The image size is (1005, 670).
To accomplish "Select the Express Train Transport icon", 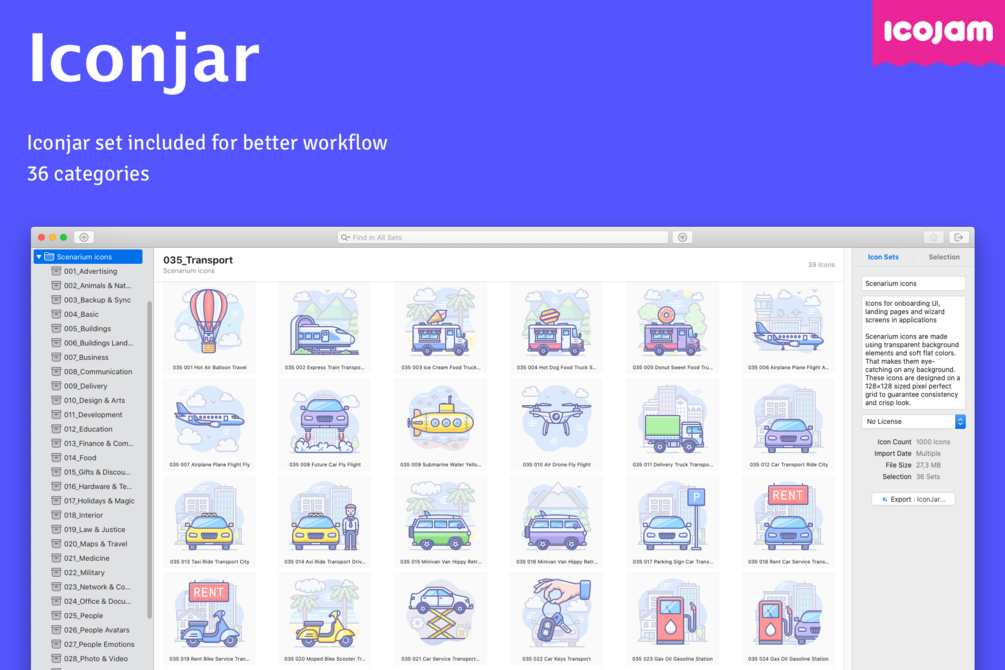I will [325, 328].
